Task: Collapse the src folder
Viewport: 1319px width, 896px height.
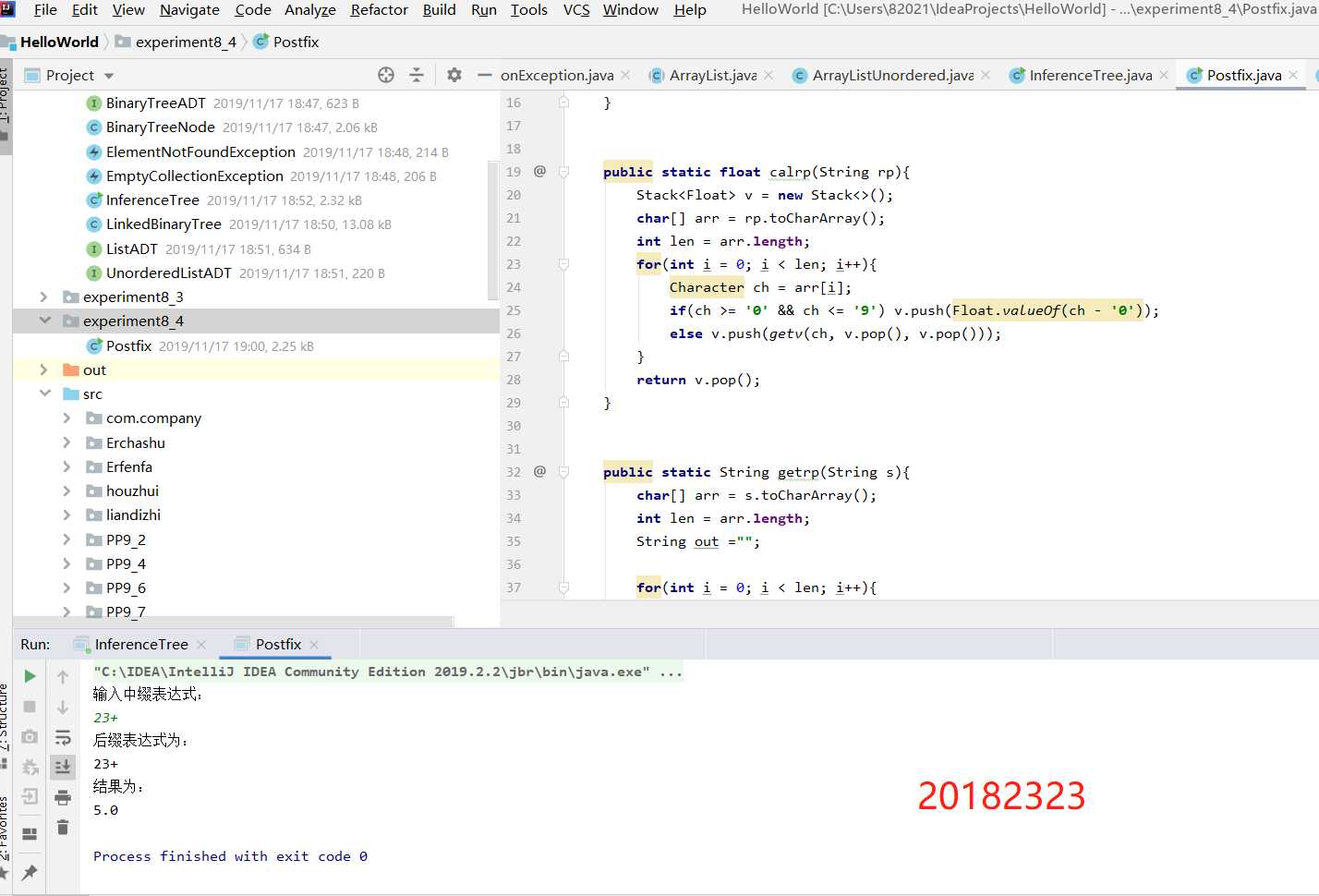Action: pos(43,394)
